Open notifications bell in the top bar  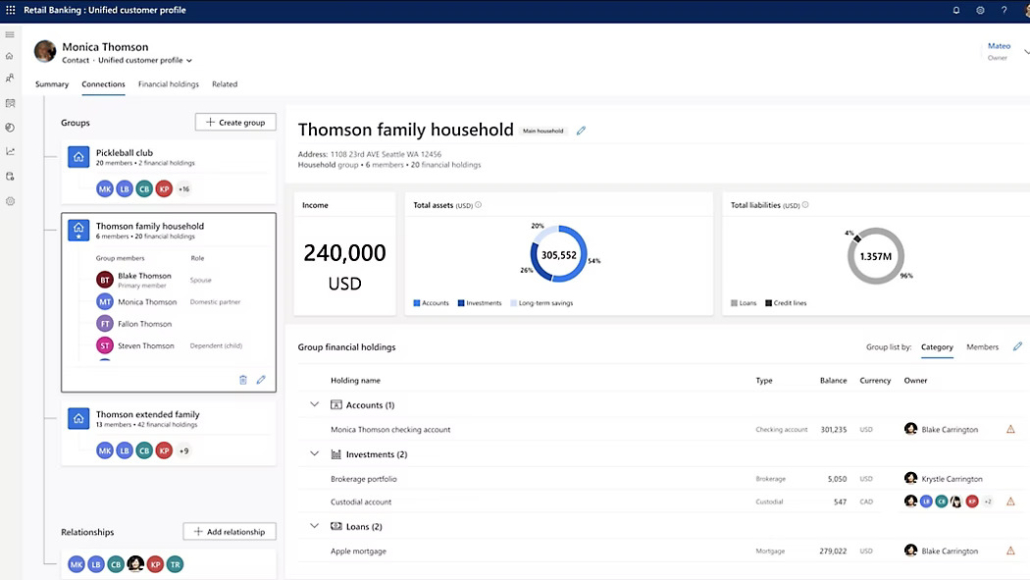(956, 10)
